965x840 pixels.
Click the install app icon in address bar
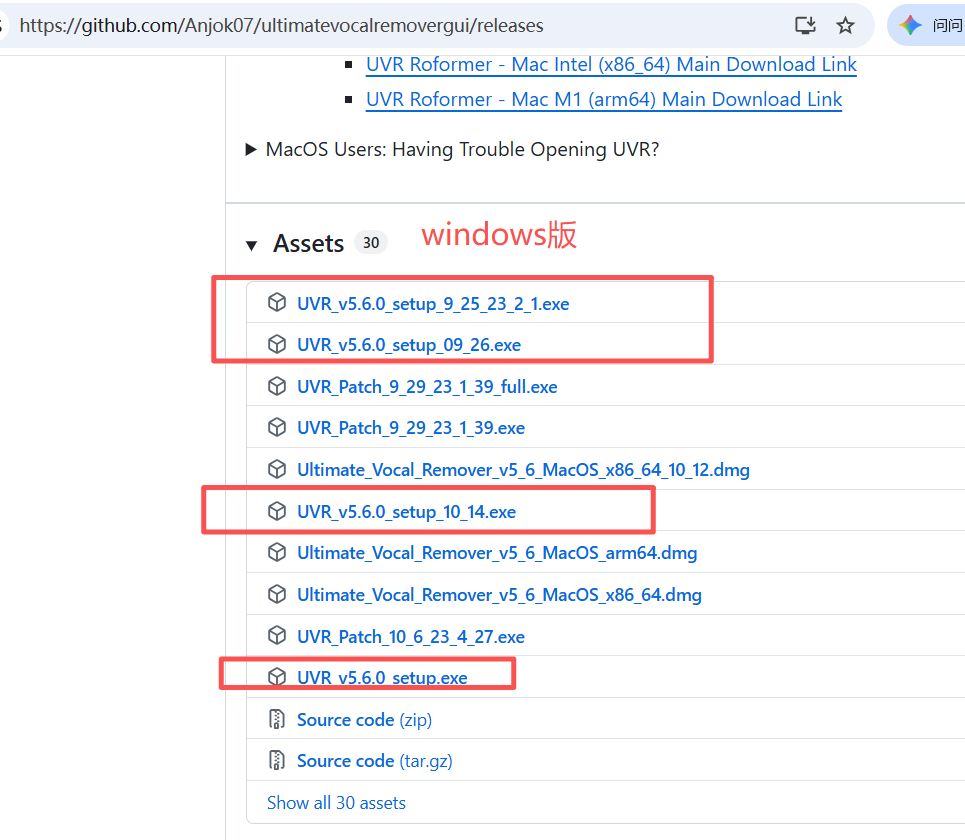(805, 26)
